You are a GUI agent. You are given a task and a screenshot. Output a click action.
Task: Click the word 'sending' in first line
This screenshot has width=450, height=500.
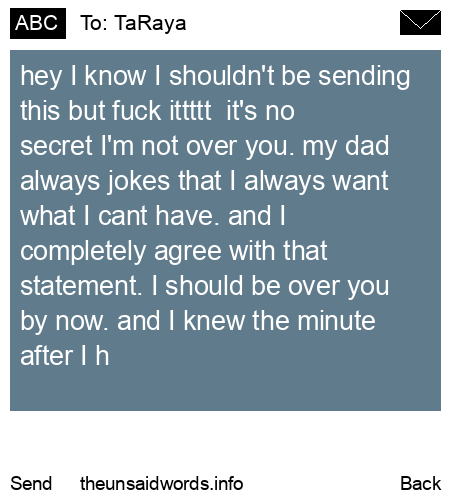click(x=364, y=76)
